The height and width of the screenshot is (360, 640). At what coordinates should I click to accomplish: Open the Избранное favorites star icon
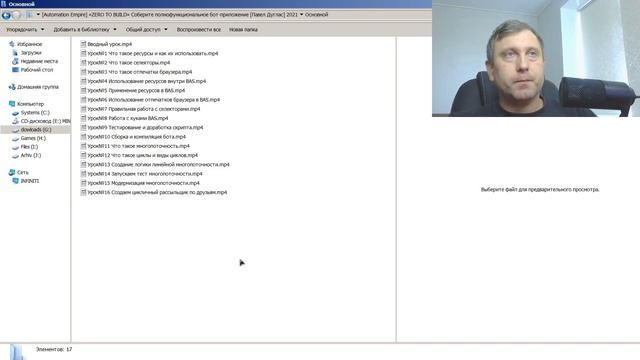12,44
